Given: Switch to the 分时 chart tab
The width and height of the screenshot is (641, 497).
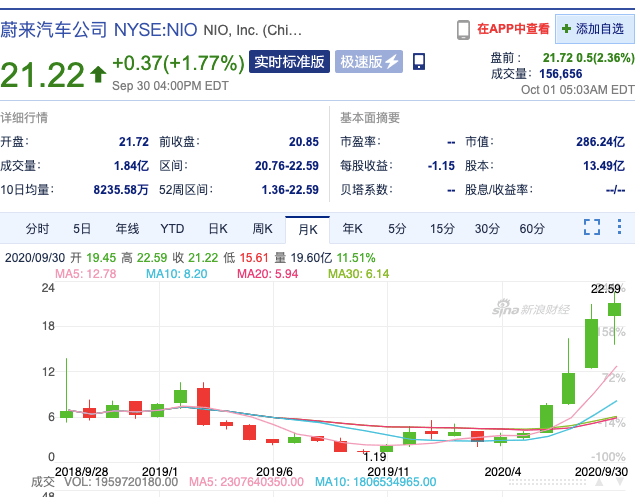Looking at the screenshot, I should point(37,228).
